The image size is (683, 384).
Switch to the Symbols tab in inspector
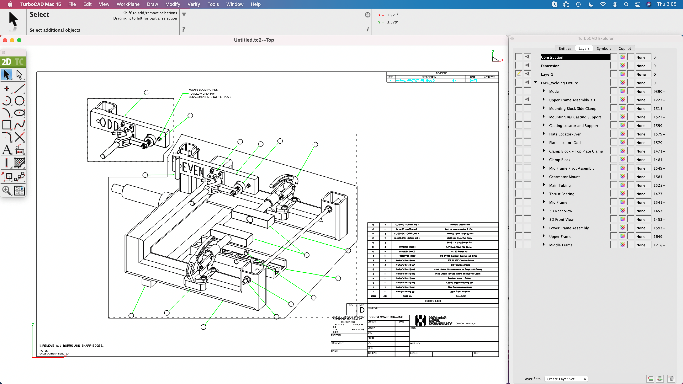[x=604, y=48]
